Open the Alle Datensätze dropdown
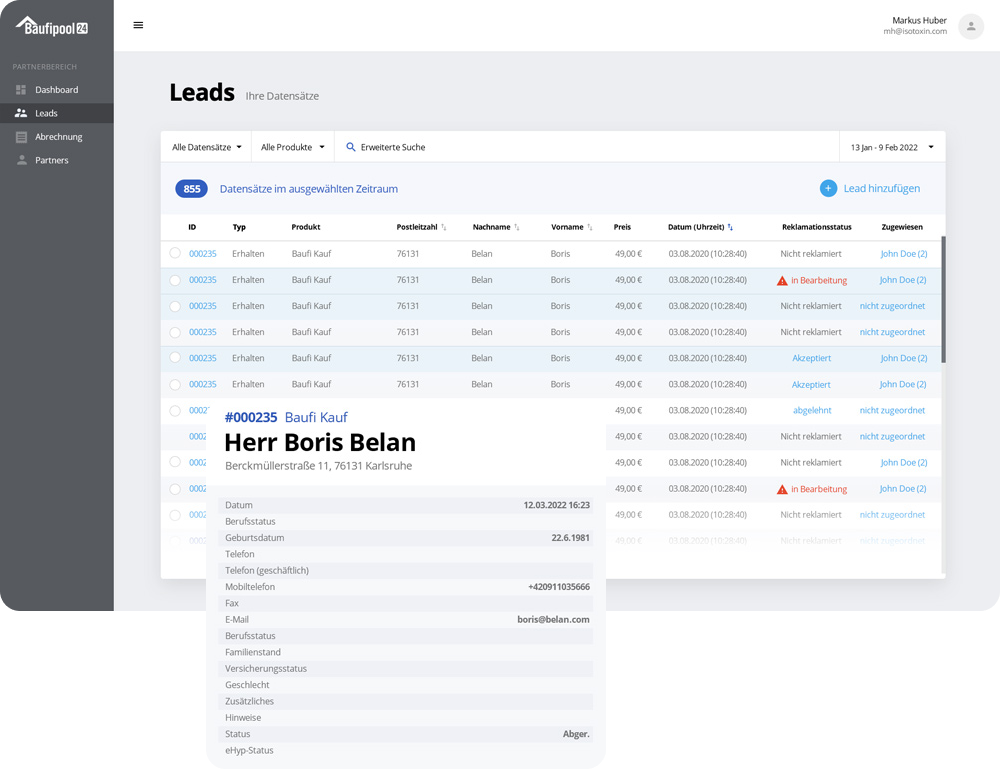 [x=207, y=147]
